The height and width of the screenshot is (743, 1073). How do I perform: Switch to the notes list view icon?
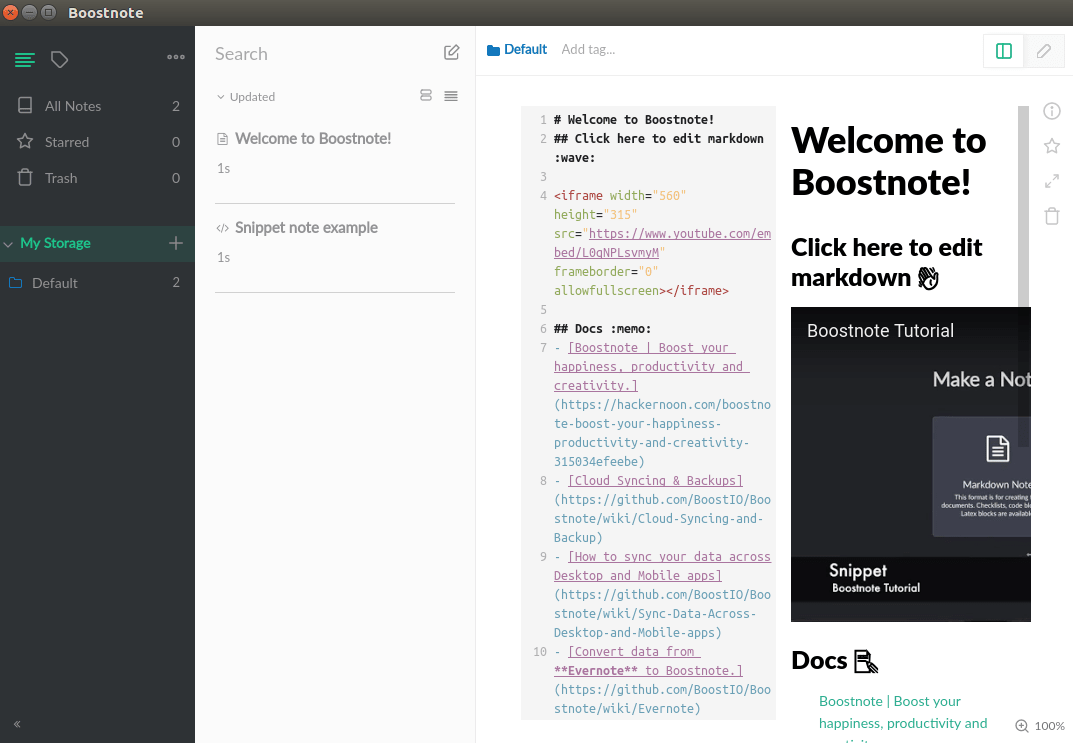click(x=25, y=60)
